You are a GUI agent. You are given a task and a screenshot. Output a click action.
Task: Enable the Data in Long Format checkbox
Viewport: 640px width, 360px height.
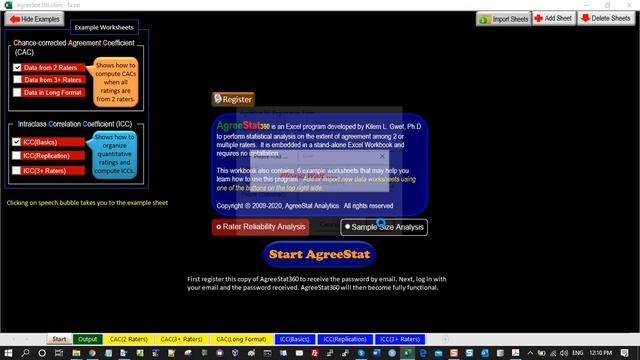[17, 92]
